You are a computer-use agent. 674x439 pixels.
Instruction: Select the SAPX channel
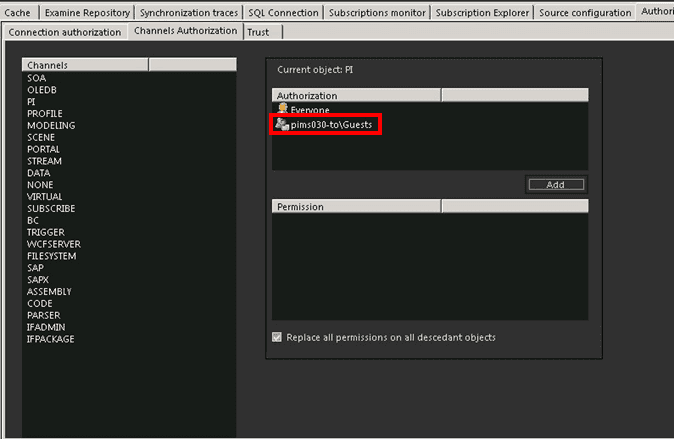click(x=38, y=279)
